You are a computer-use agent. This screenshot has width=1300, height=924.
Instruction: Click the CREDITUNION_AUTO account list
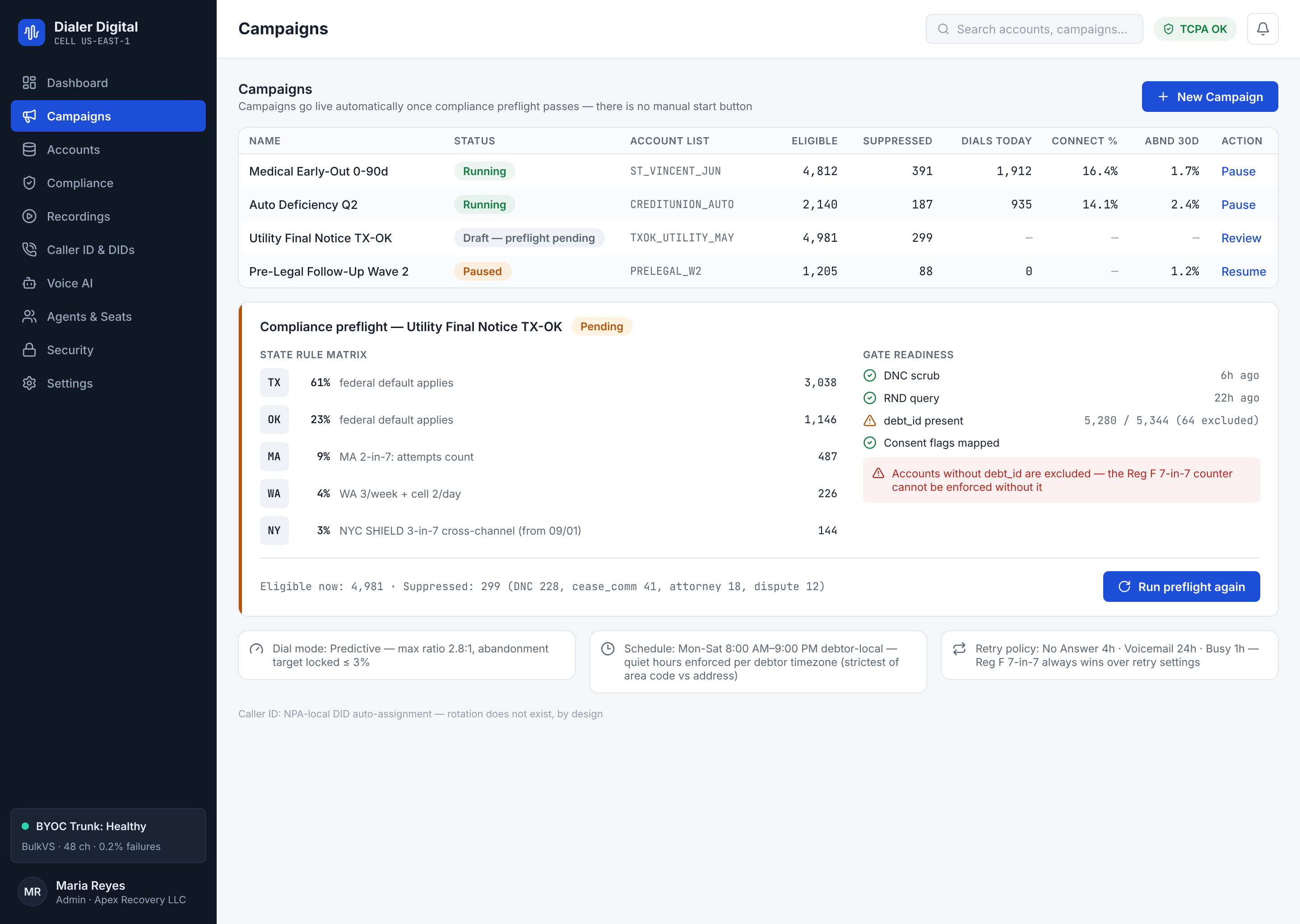(x=682, y=205)
